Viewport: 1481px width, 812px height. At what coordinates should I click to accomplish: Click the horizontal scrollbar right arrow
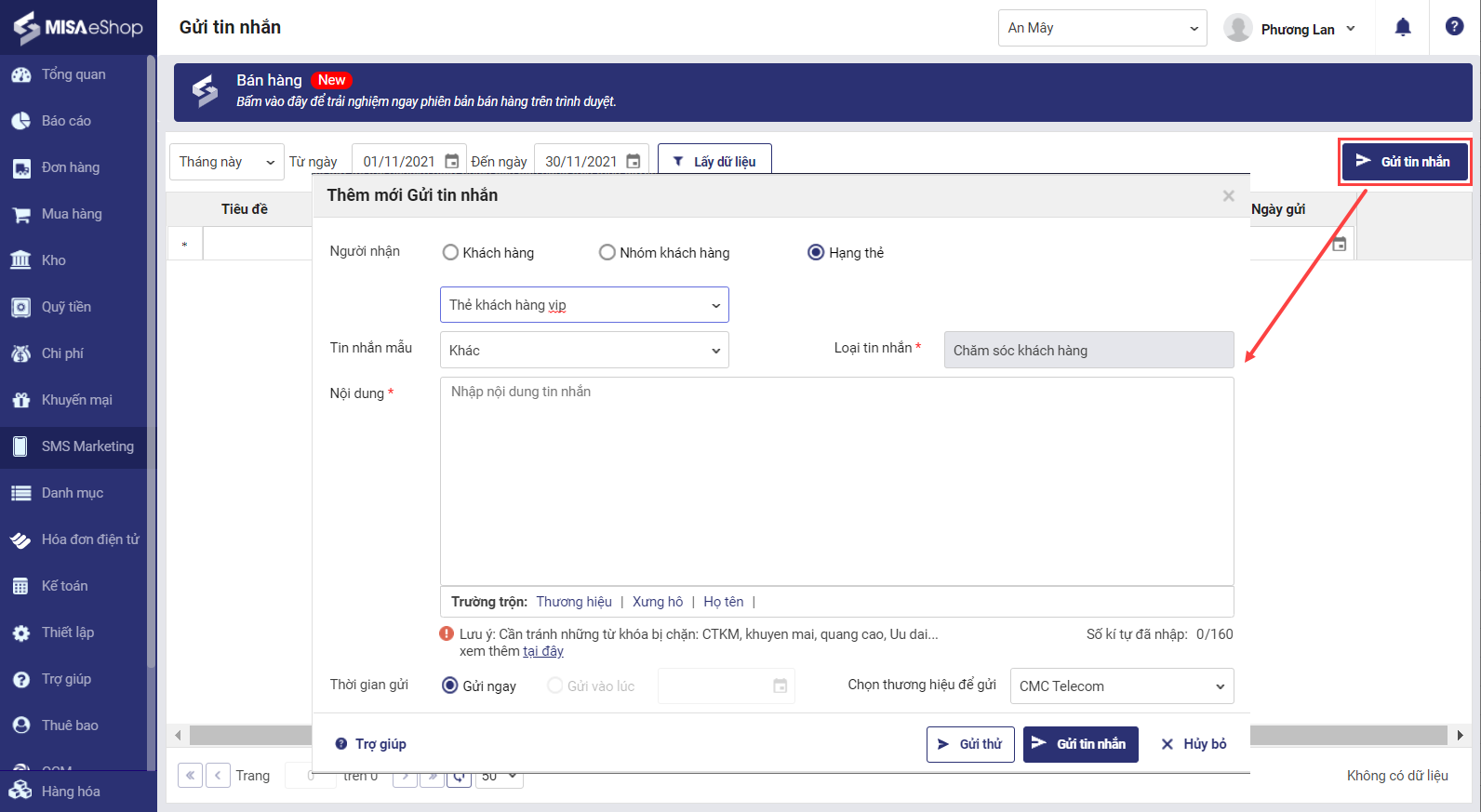1460,735
